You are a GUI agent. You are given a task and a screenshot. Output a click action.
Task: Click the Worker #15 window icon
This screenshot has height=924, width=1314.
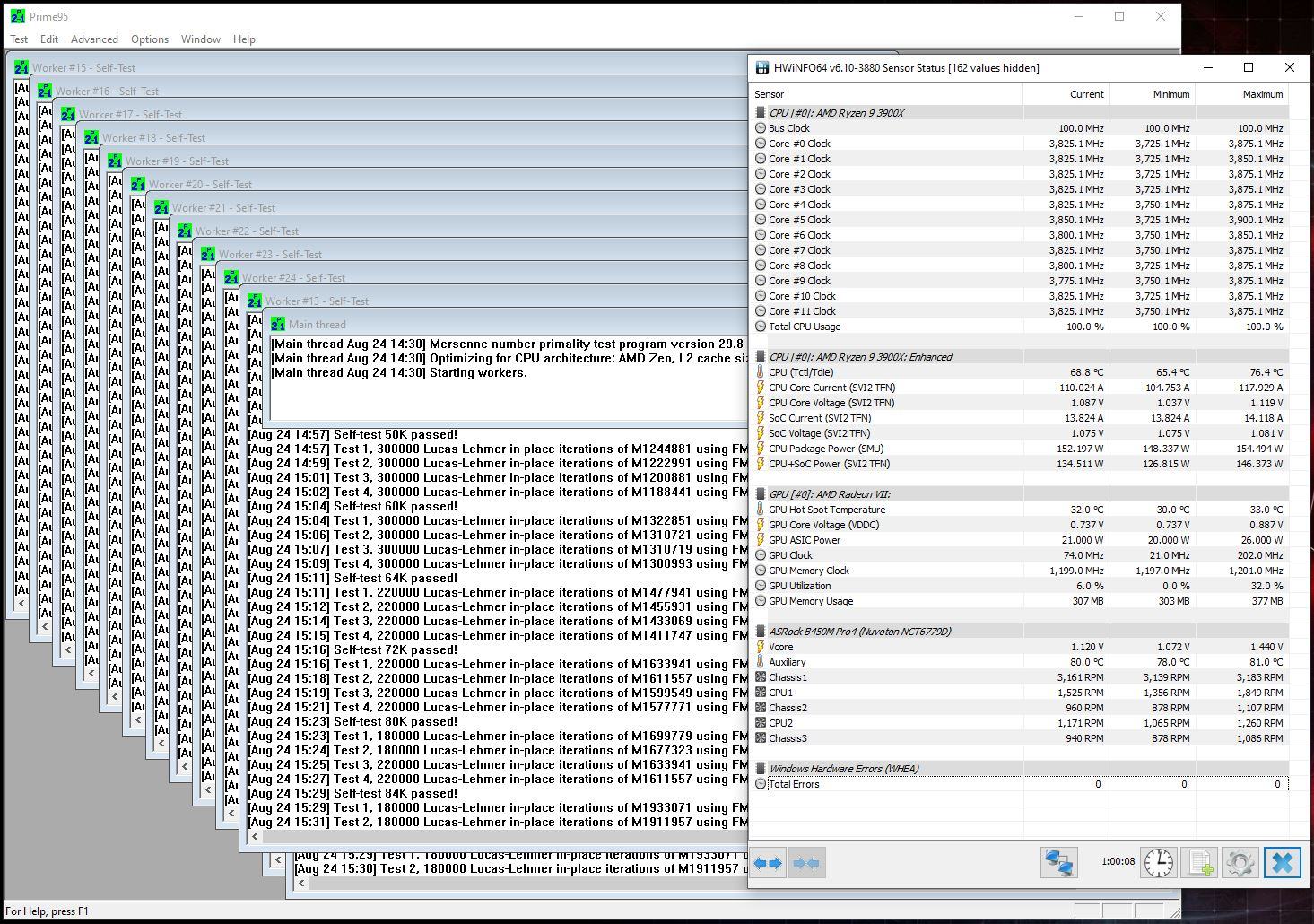click(x=22, y=67)
